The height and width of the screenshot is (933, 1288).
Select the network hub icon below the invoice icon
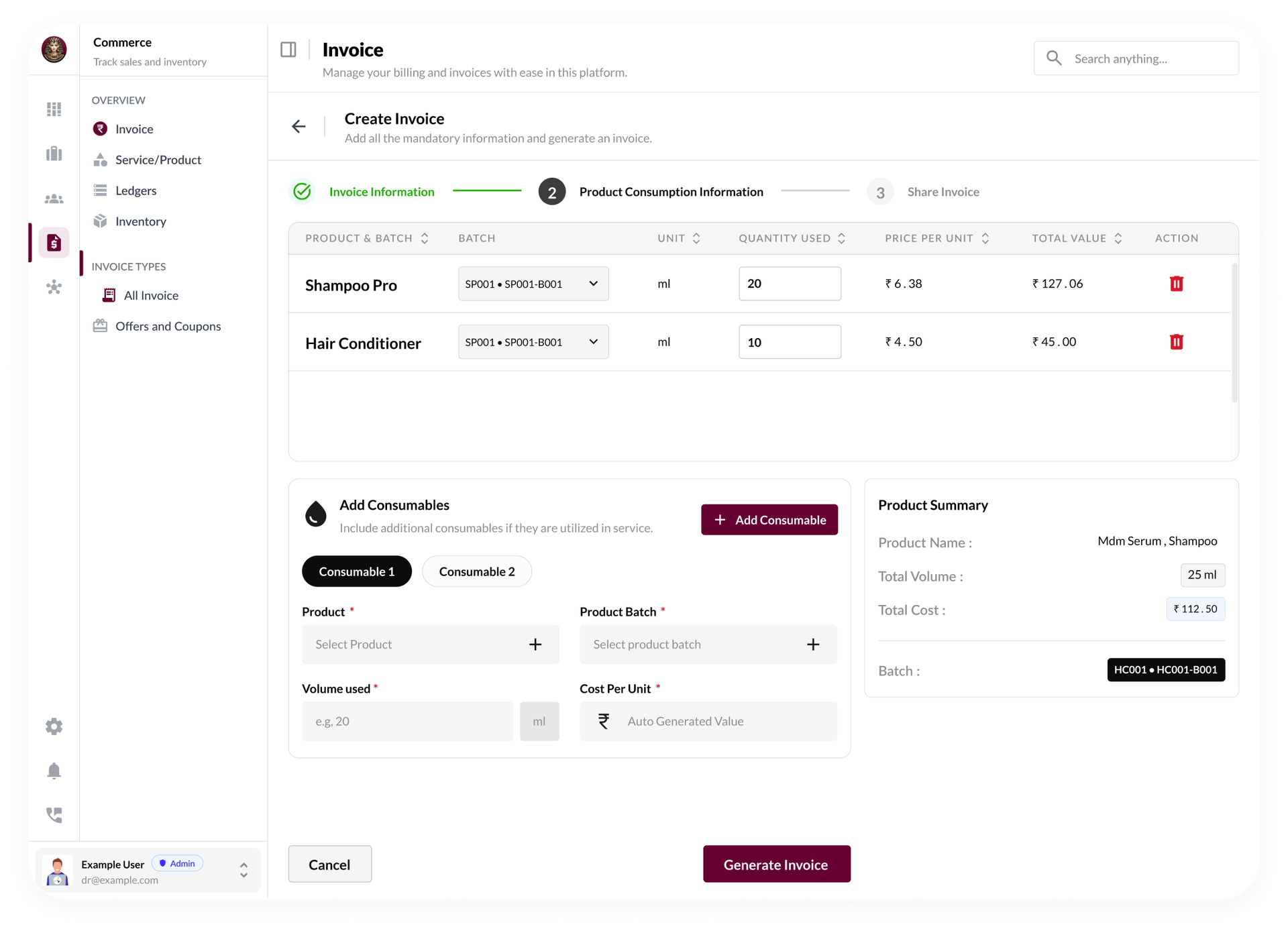54,288
